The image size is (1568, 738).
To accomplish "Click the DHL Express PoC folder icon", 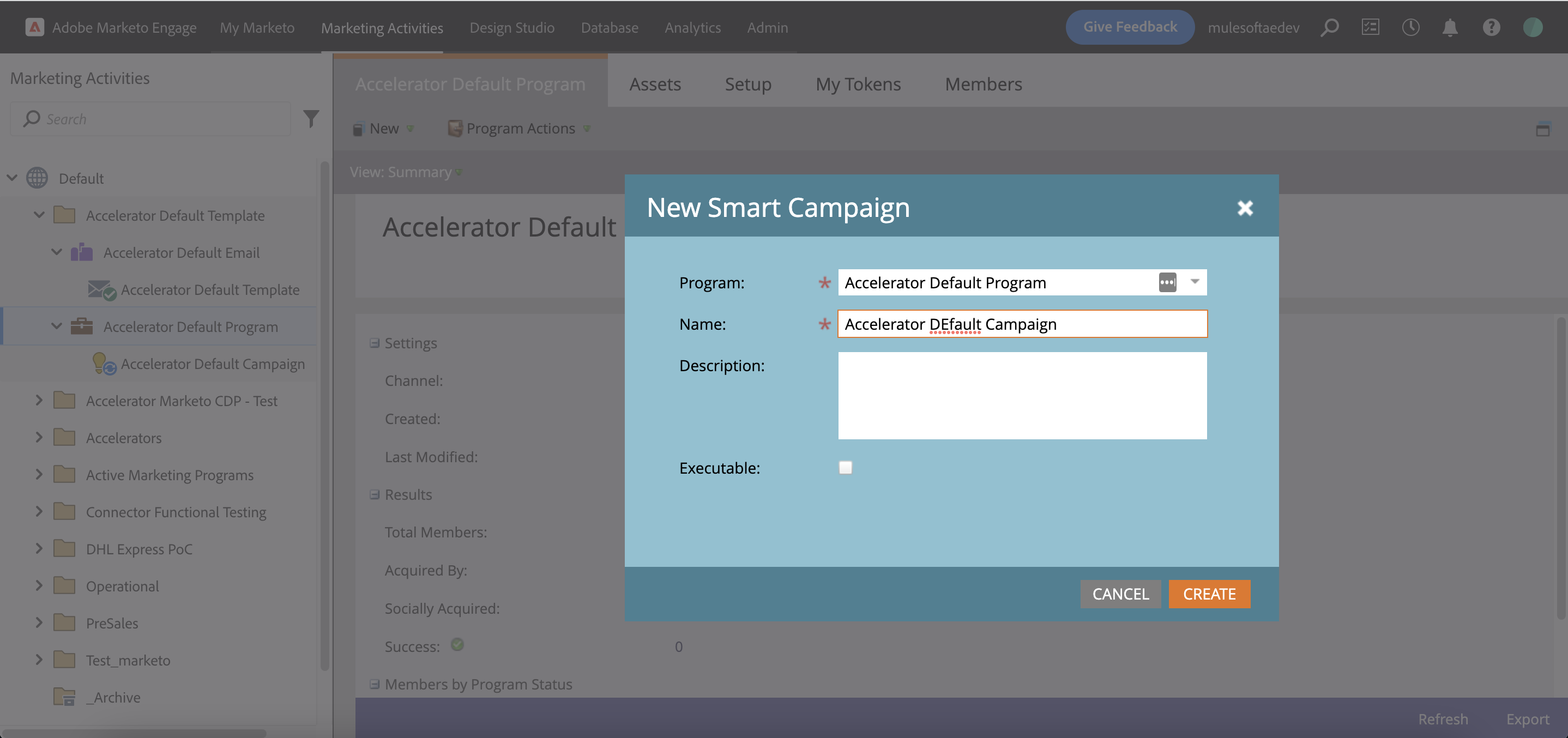I will click(64, 548).
